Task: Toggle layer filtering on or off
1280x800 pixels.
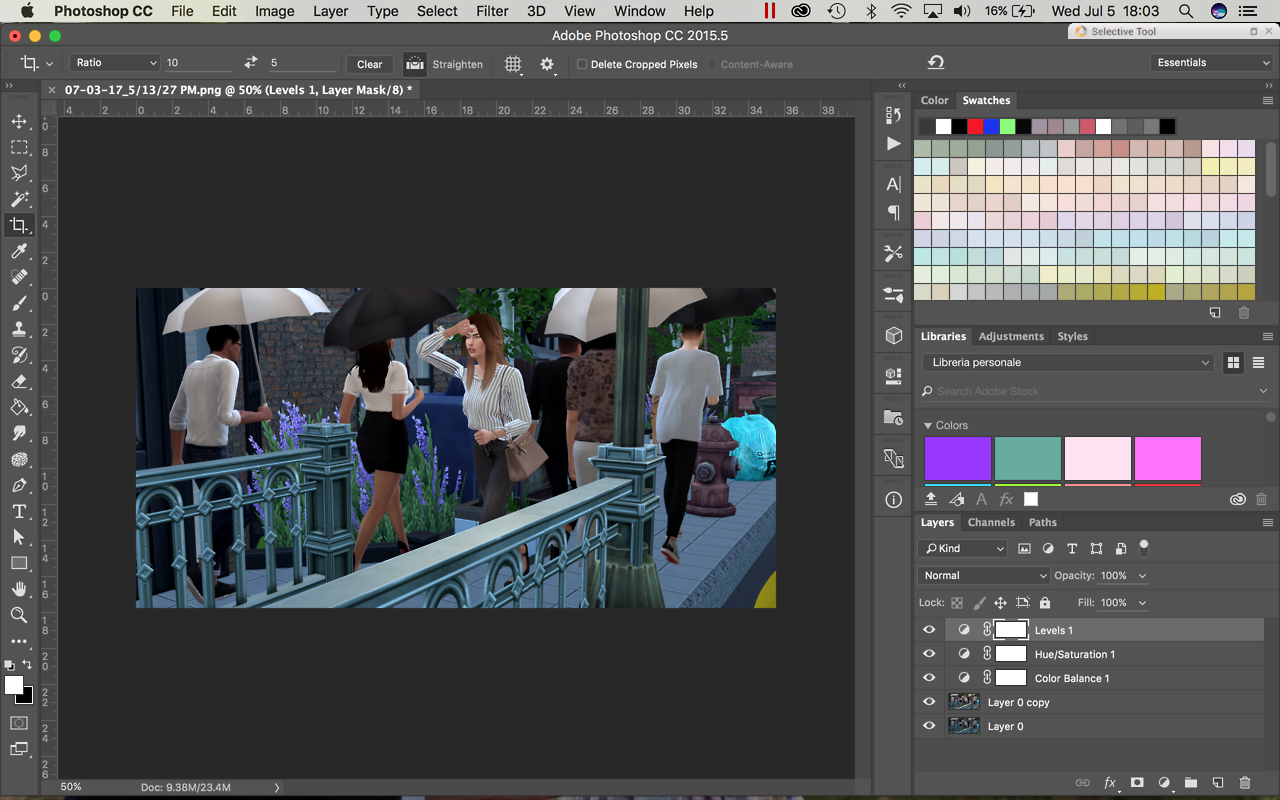Action: pos(1144,547)
